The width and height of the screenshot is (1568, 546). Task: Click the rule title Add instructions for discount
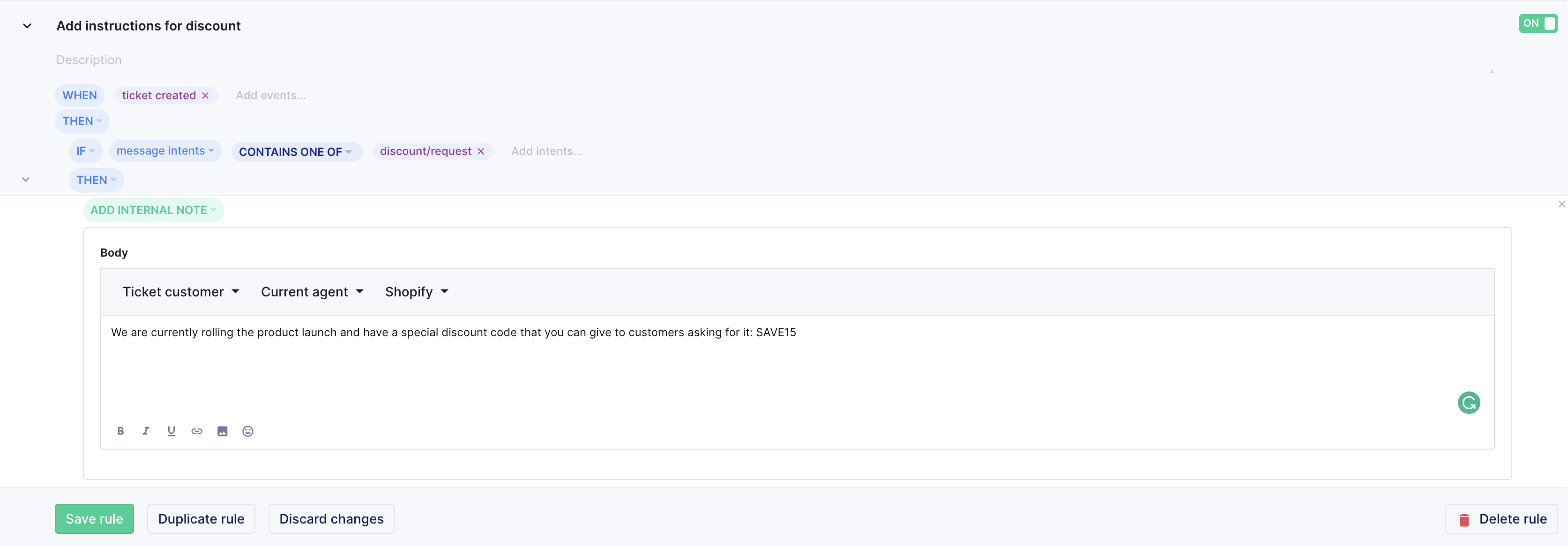point(149,26)
